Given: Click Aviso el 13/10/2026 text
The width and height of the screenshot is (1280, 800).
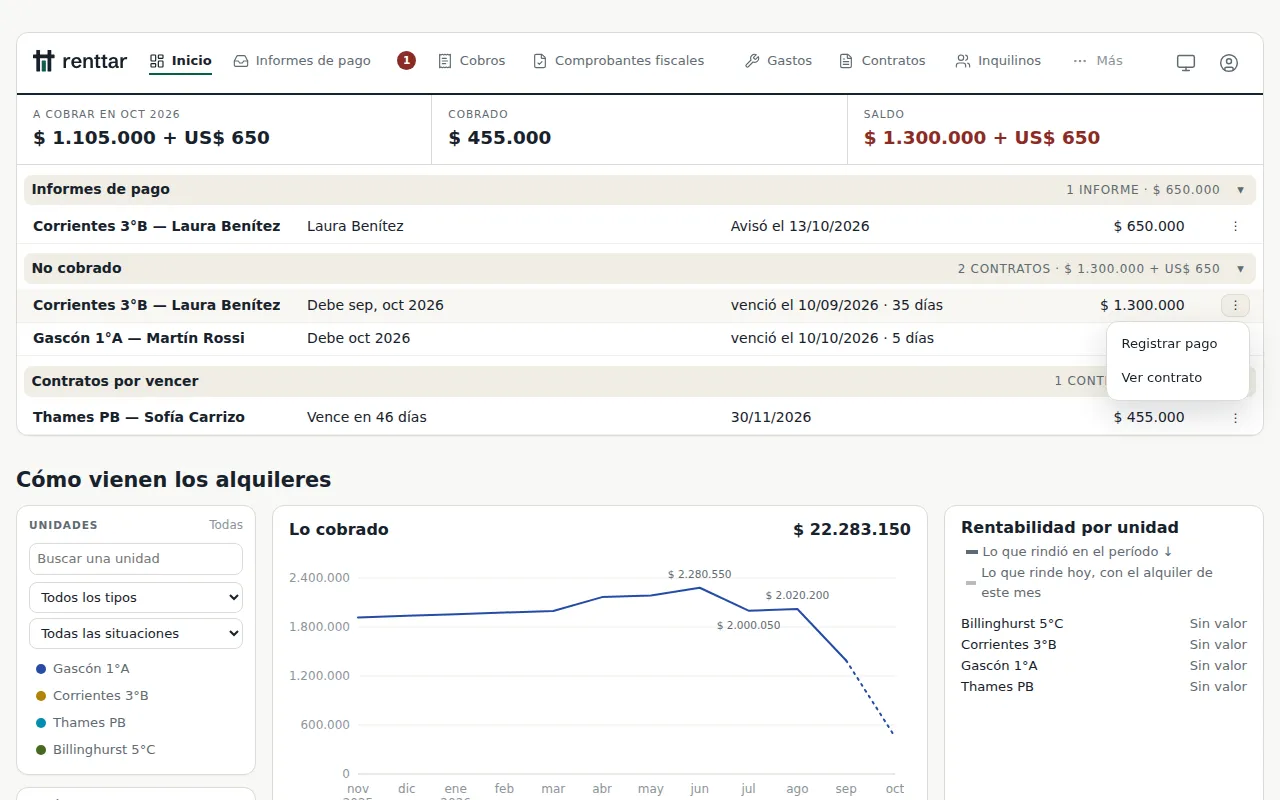Looking at the screenshot, I should pos(800,226).
